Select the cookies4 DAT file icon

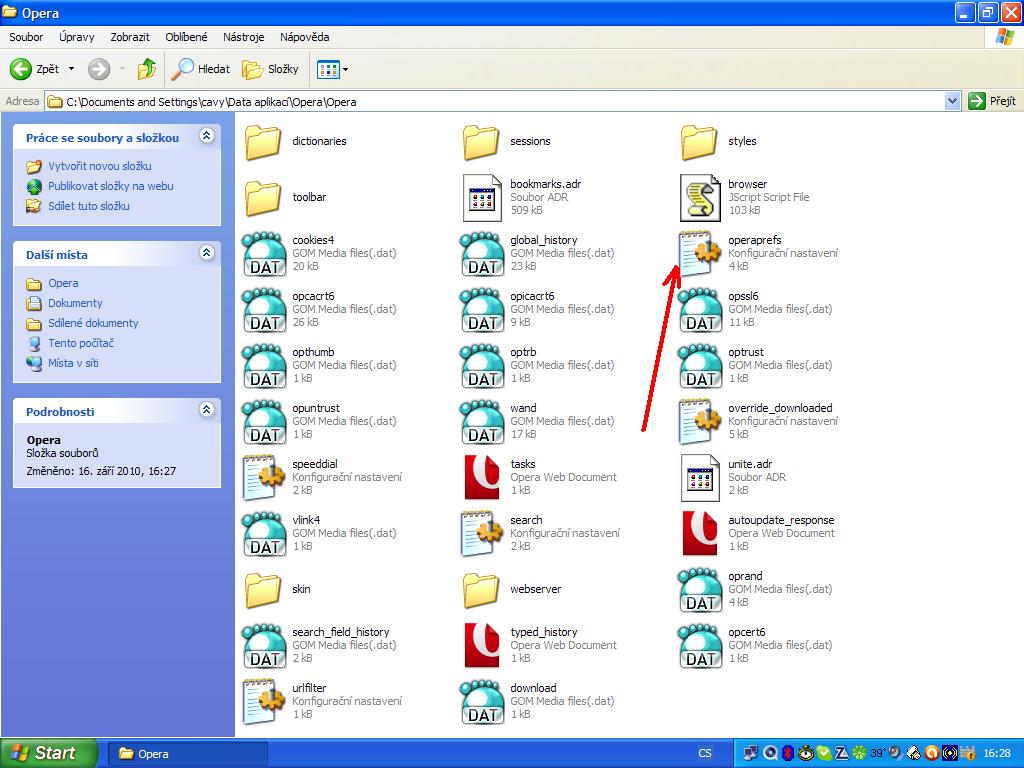[264, 254]
